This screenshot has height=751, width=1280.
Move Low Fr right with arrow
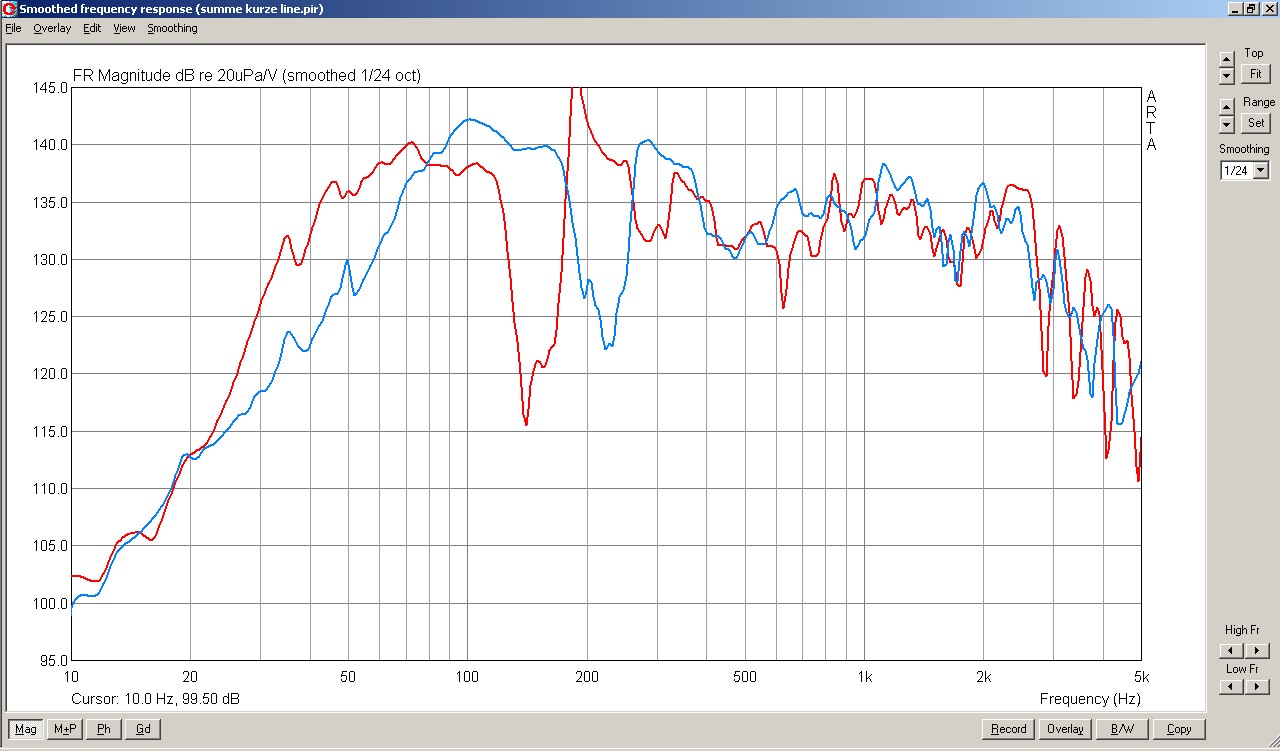pos(1258,687)
